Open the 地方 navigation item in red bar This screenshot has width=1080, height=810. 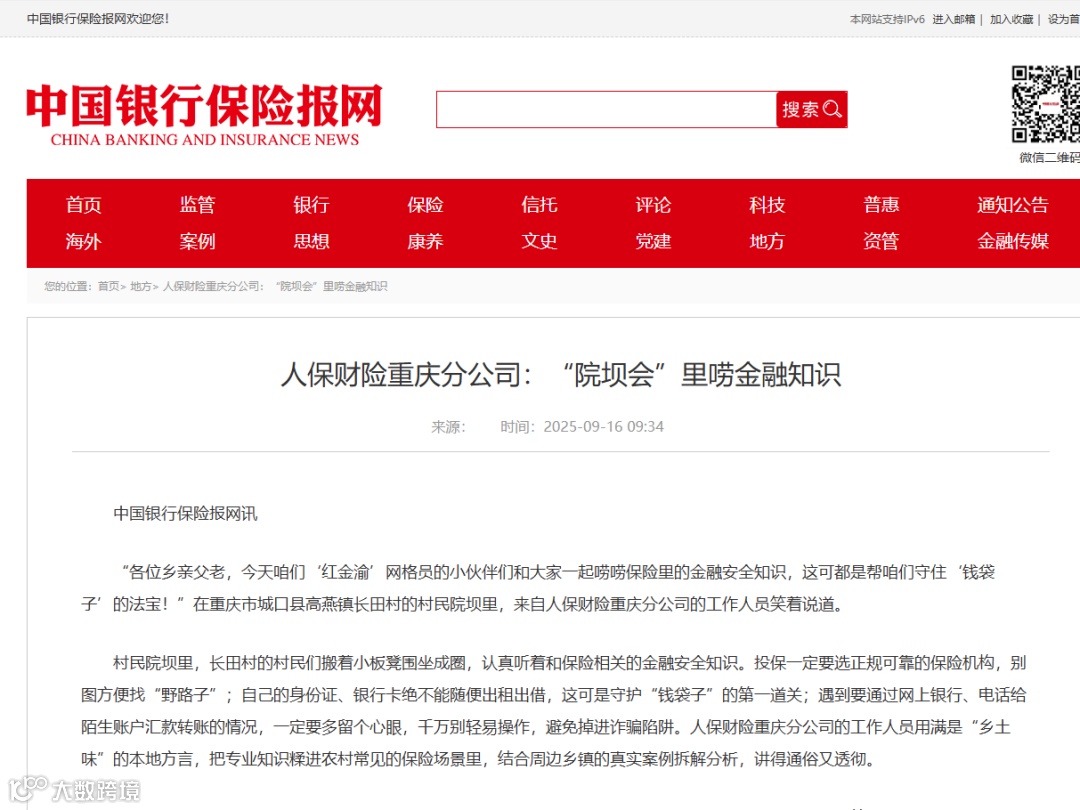tap(767, 241)
